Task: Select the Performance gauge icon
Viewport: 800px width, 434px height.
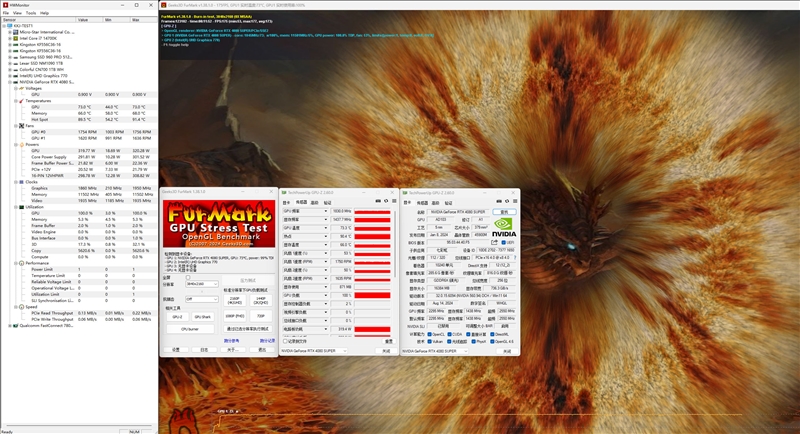Action: pos(21,263)
